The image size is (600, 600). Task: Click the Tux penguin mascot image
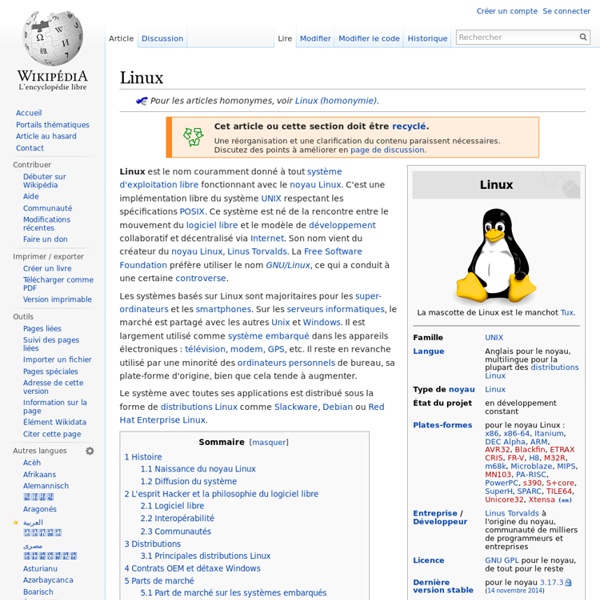(x=496, y=254)
